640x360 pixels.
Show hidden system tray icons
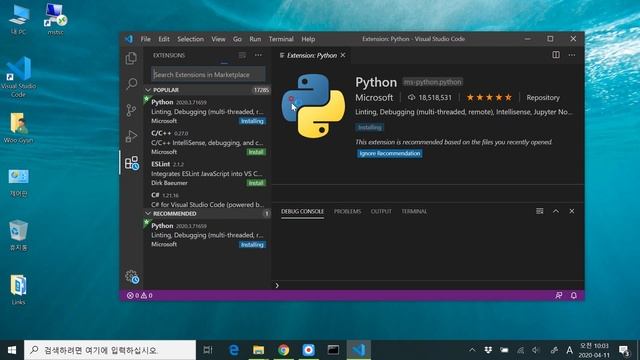click(472, 350)
